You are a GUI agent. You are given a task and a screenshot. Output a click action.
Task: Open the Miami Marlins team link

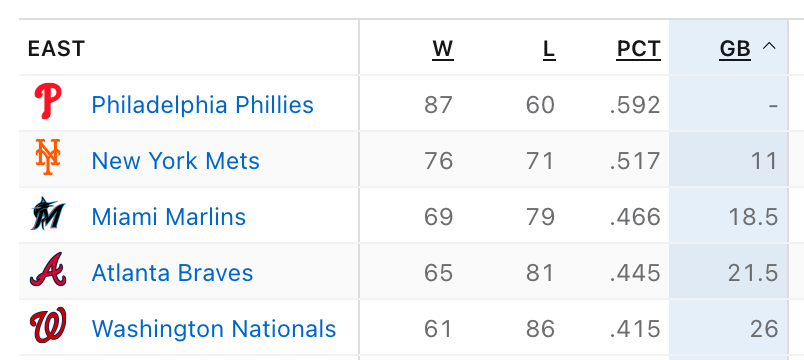coord(169,216)
